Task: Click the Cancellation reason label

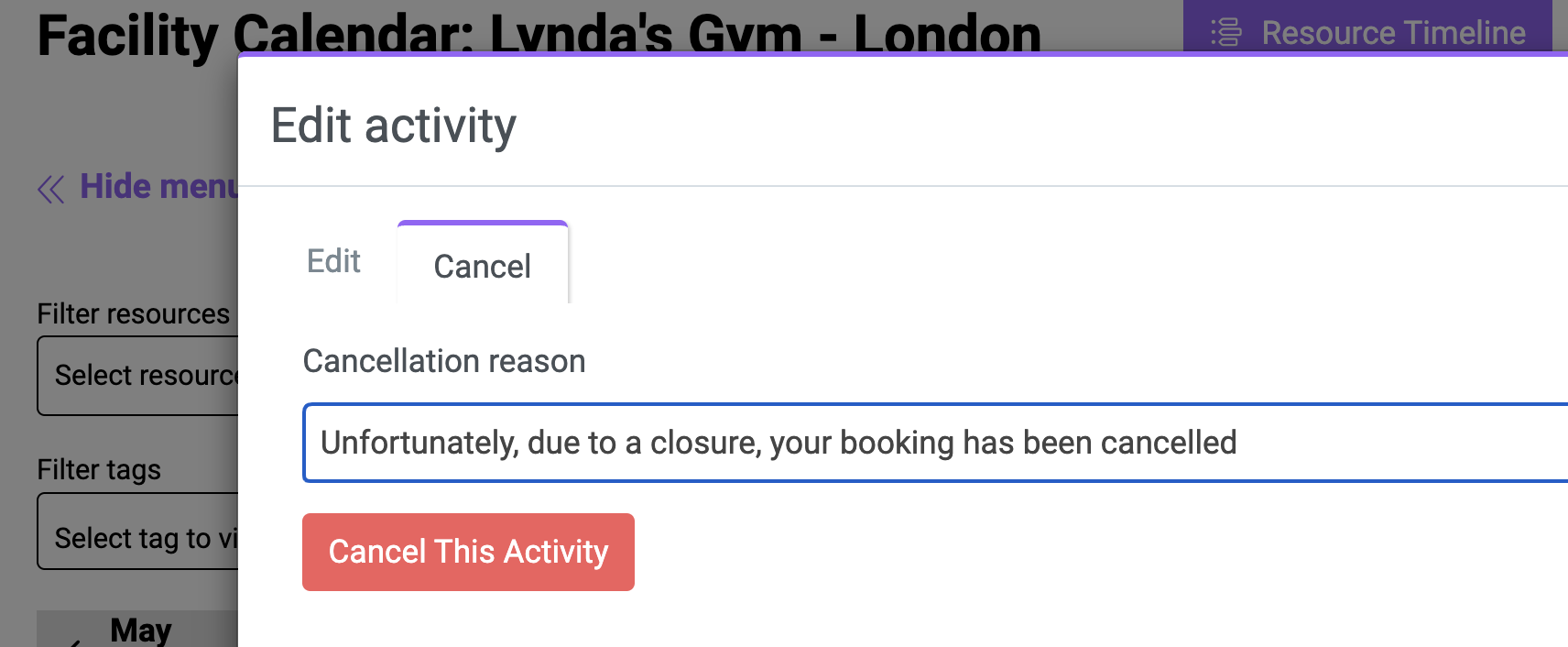Action: click(444, 361)
